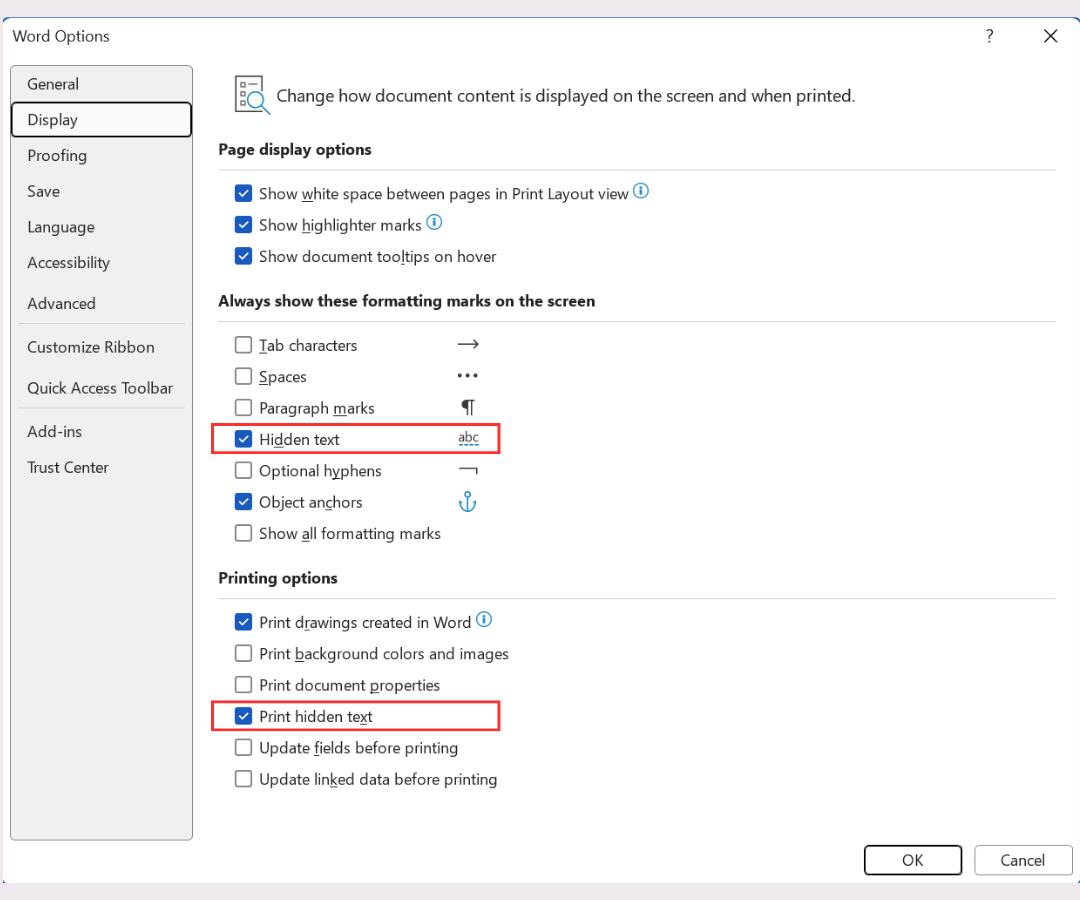Enable Print background colors and images
1080x900 pixels.
(243, 653)
